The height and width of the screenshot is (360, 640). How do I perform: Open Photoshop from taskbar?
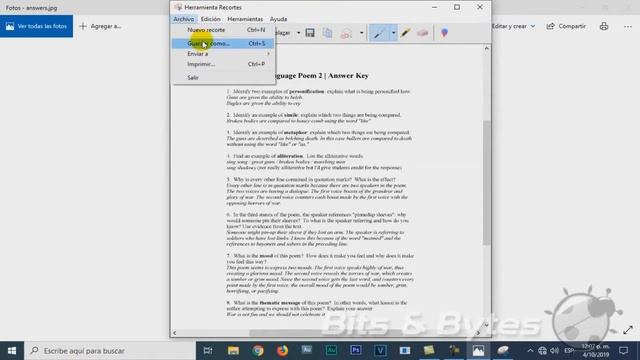click(356, 351)
